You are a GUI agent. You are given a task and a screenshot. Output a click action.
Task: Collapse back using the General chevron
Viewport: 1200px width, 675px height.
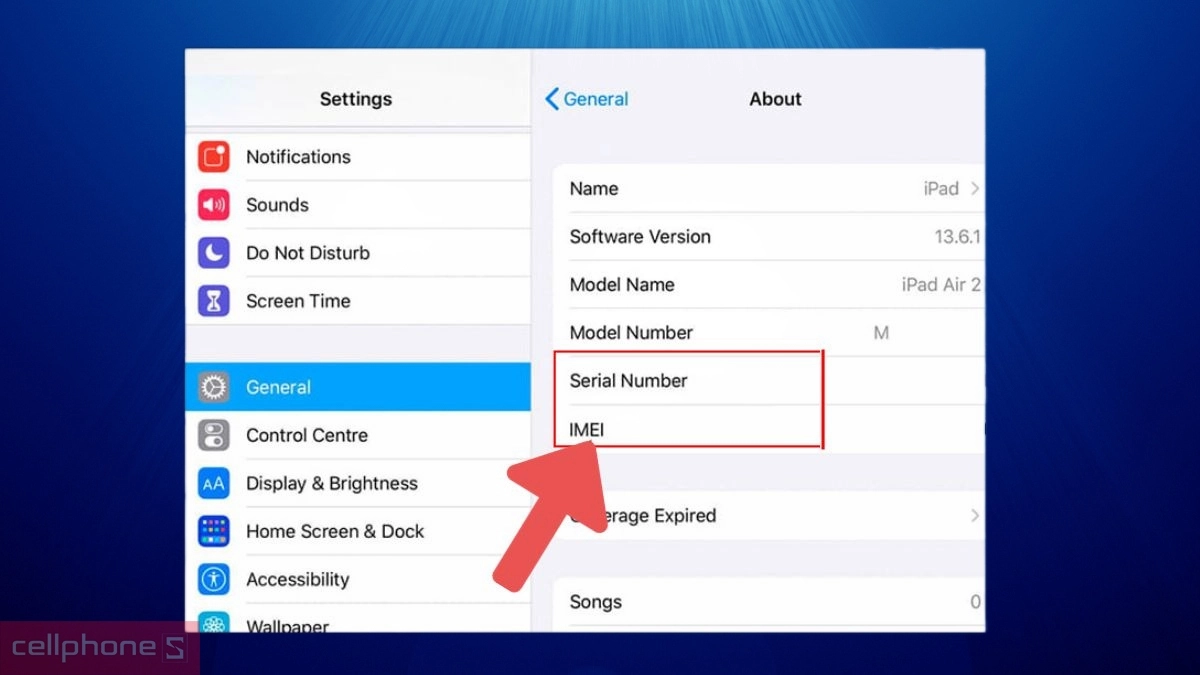tap(552, 99)
